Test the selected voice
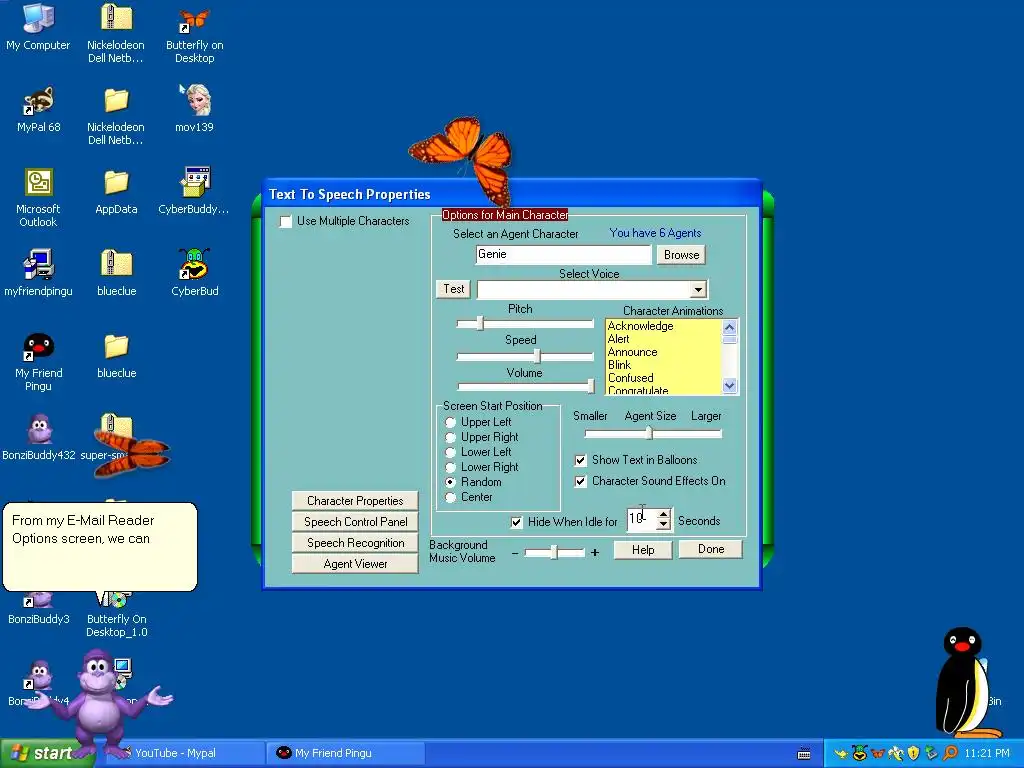 coord(453,289)
